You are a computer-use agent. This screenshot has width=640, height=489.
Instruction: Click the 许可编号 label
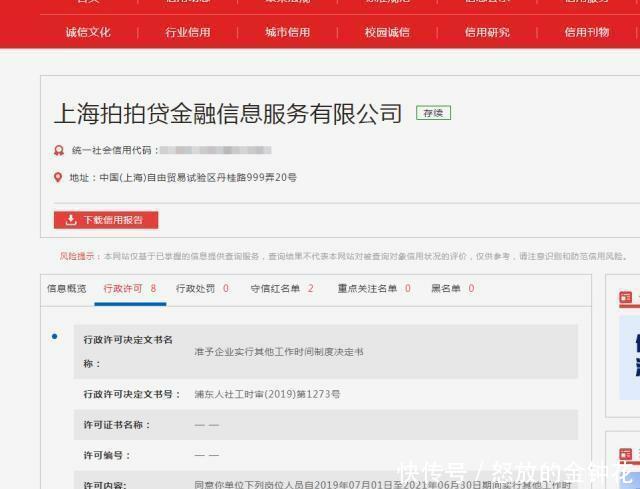click(107, 456)
